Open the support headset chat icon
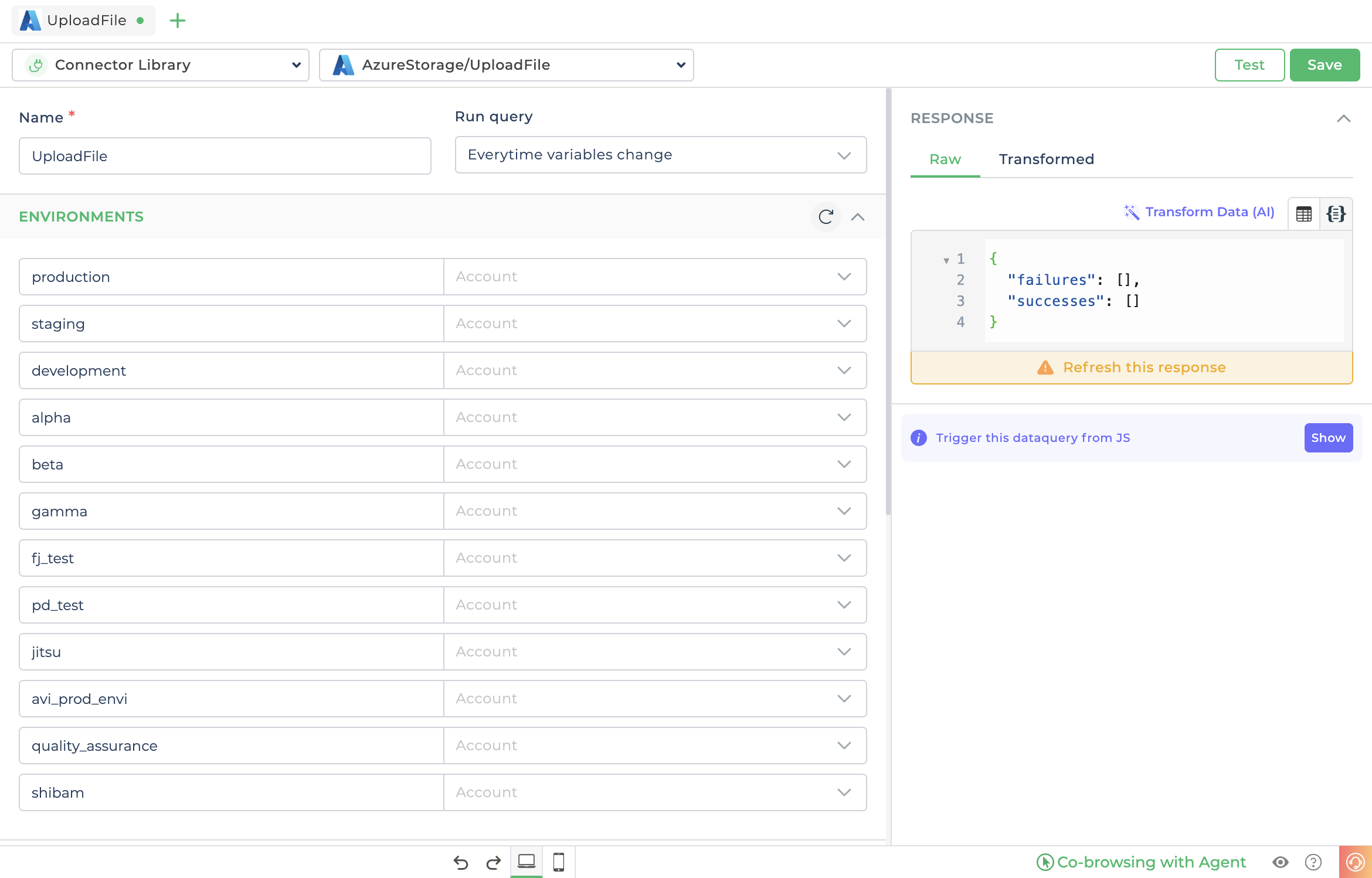Screen dimensions: 1372x878 [x=1356, y=862]
